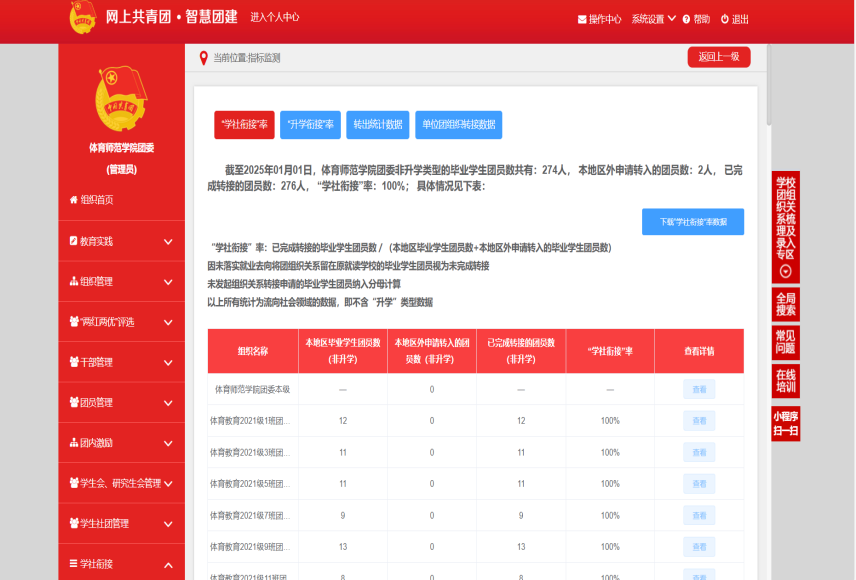This screenshot has width=856, height=580.
Task: Open 操作中心 envelope icon in header
Action: coord(582,19)
